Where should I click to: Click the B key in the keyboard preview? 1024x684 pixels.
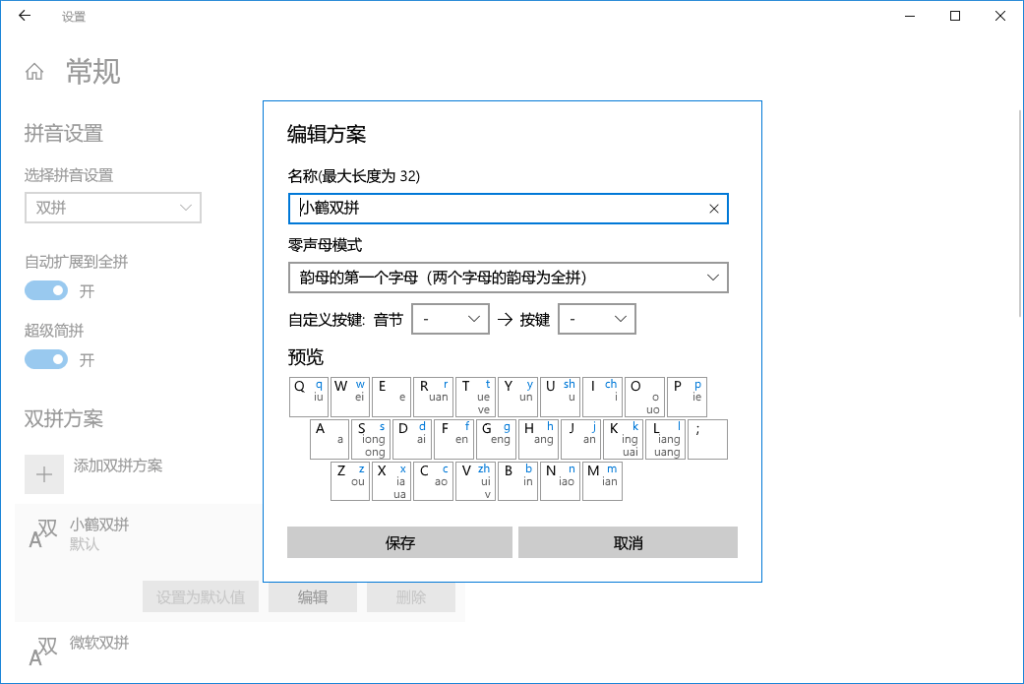tap(517, 481)
